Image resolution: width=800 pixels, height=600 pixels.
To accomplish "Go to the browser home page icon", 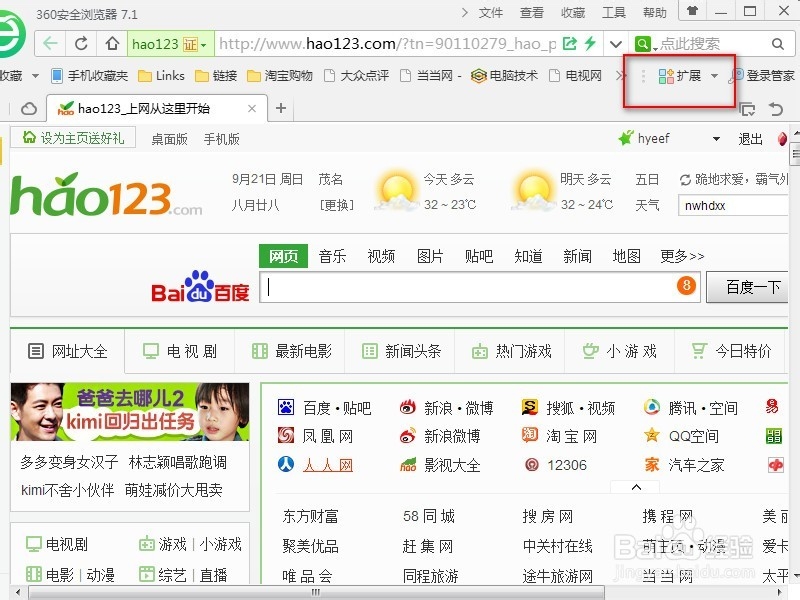I will pyautogui.click(x=112, y=43).
